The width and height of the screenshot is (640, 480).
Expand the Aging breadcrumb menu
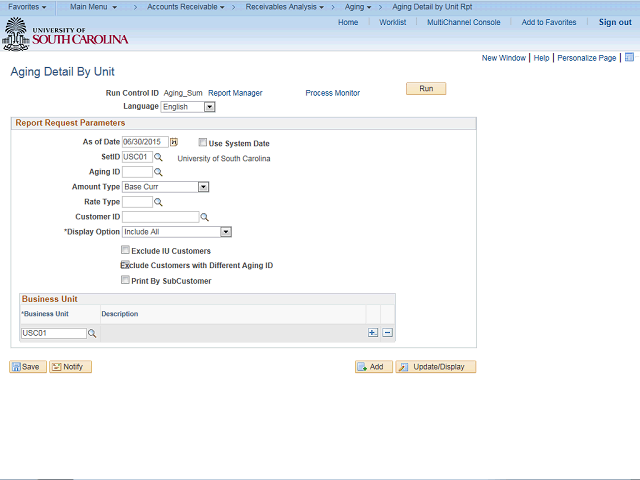click(358, 7)
